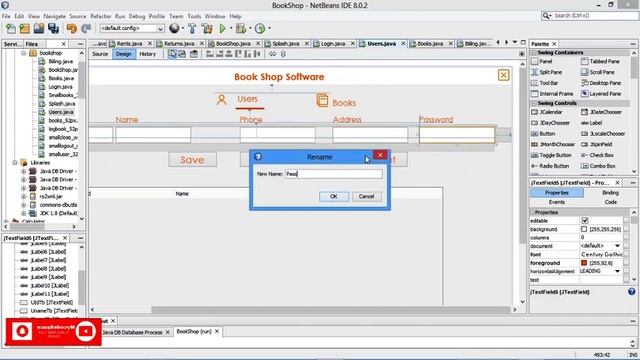Click OK in the Rename dialog
This screenshot has width=640, height=360.
(x=333, y=196)
